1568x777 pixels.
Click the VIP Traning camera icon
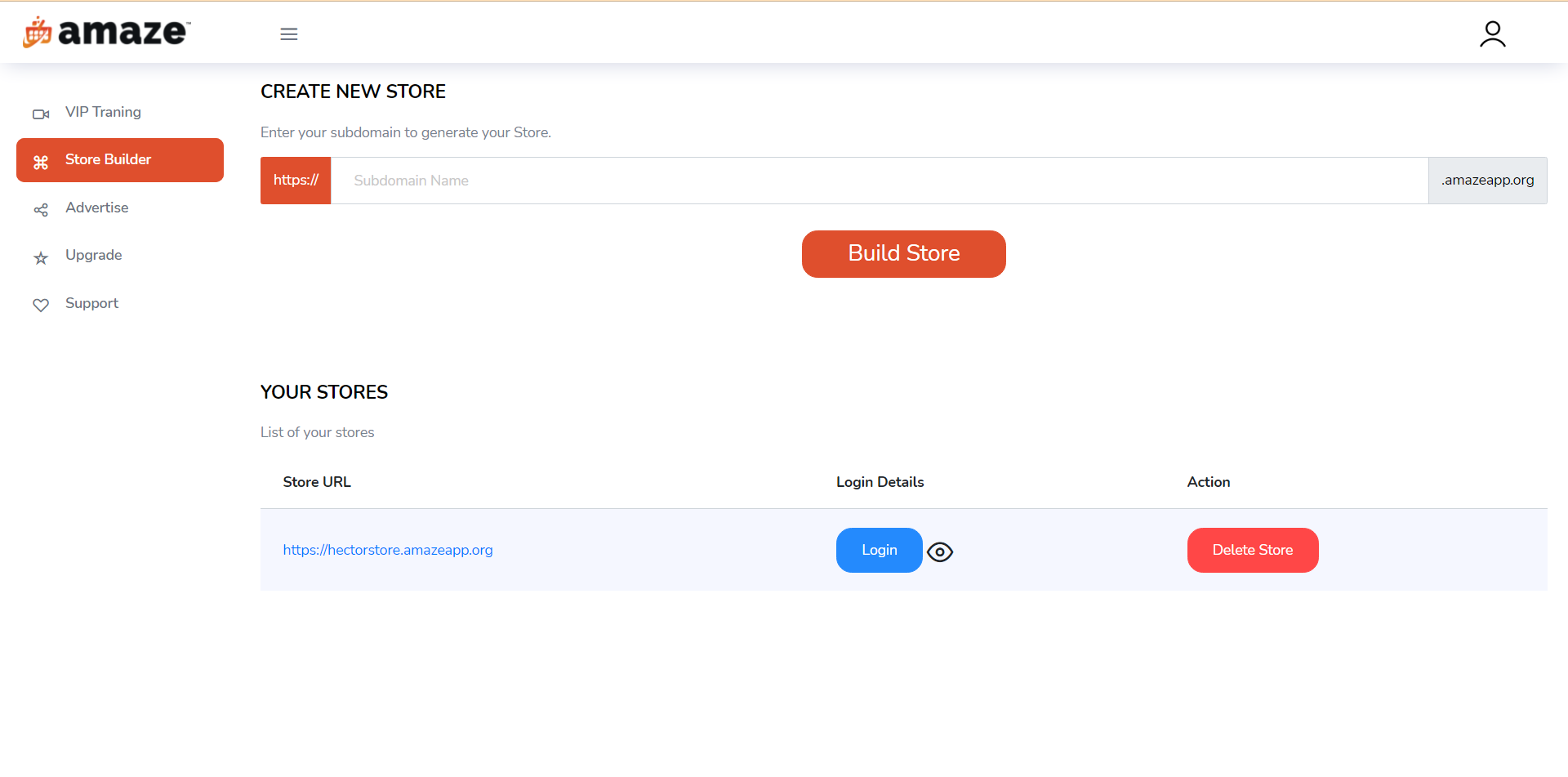41,114
